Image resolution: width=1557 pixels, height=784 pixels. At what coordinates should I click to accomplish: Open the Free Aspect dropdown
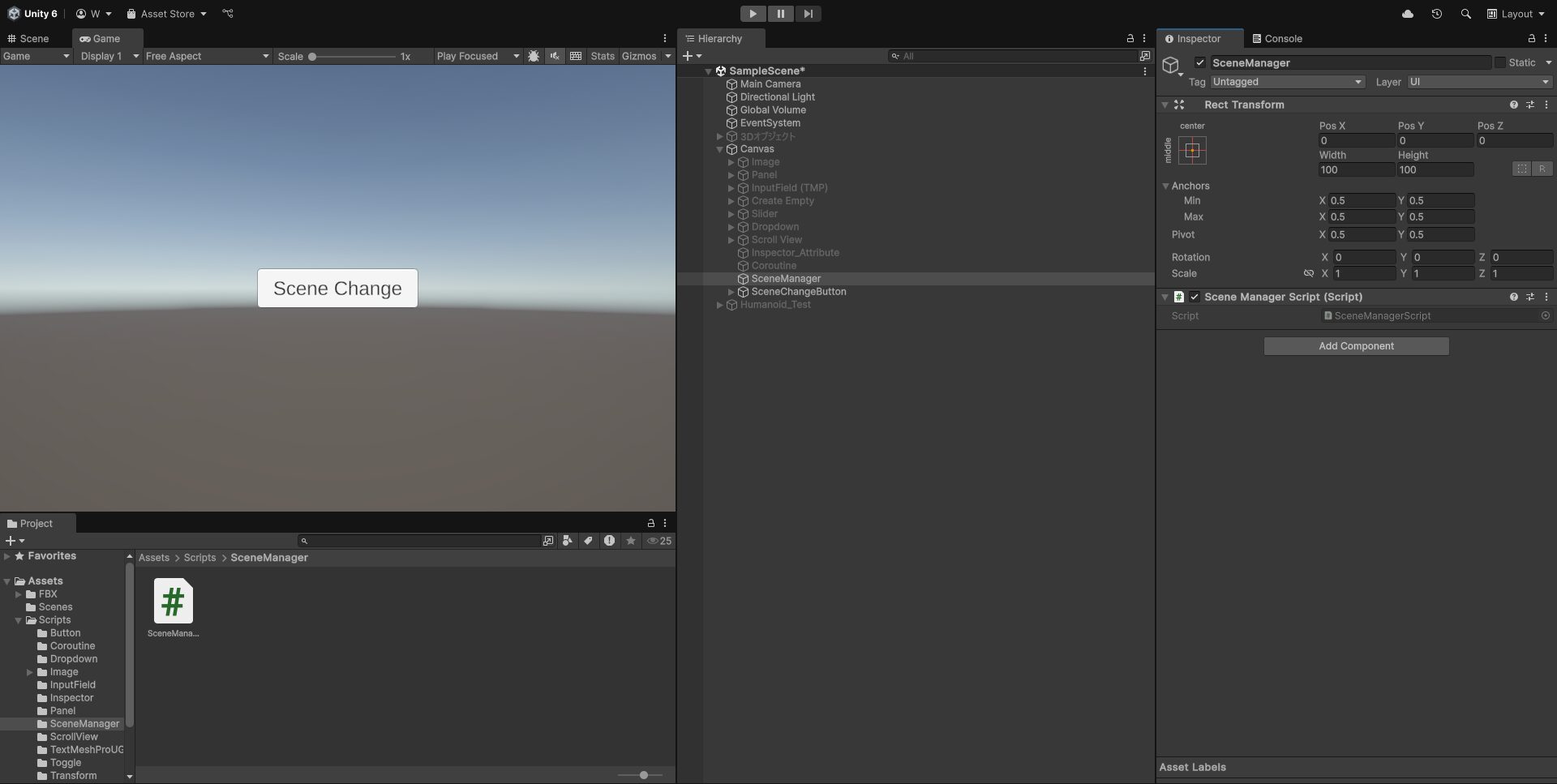207,56
